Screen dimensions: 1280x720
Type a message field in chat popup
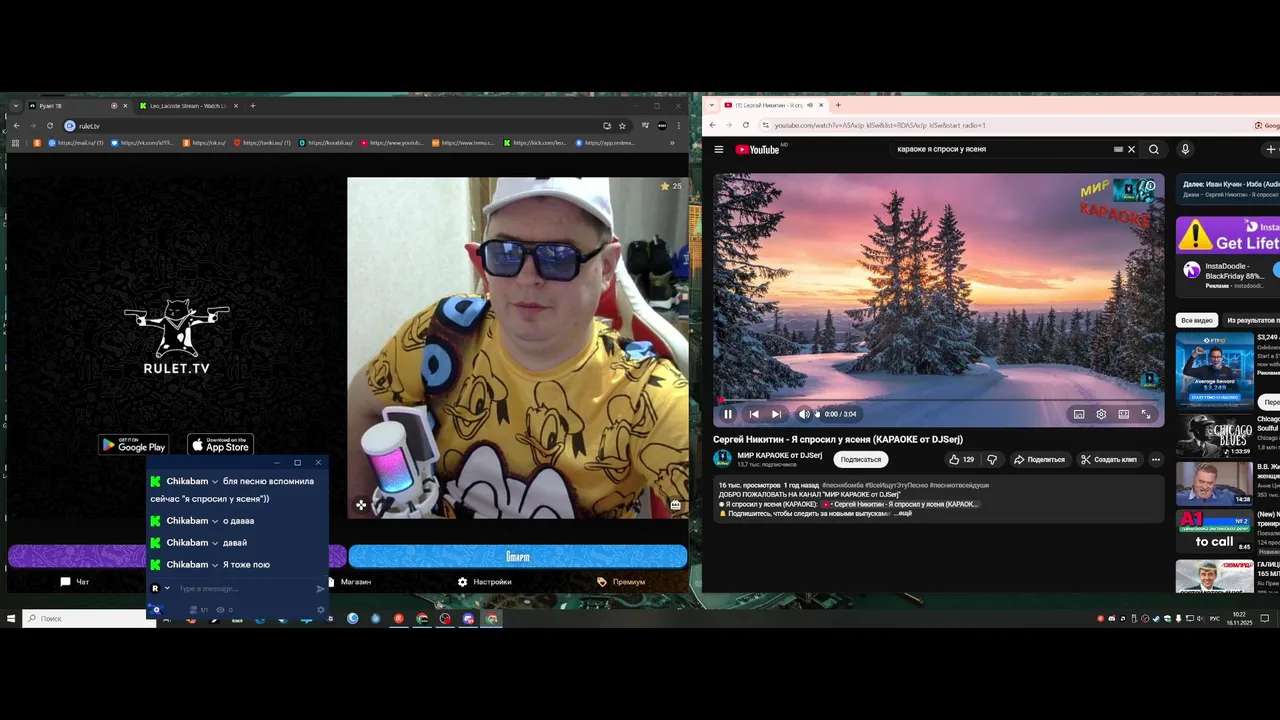(243, 589)
